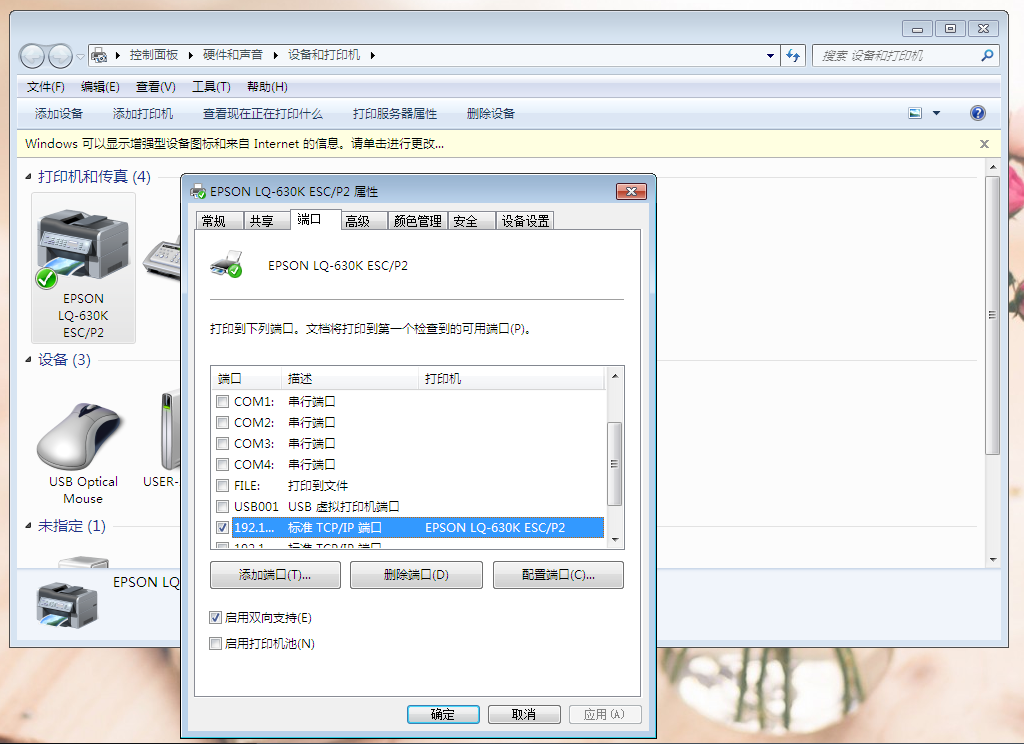The image size is (1024, 744).
Task: Open the Help question mark icon
Action: coord(977,113)
